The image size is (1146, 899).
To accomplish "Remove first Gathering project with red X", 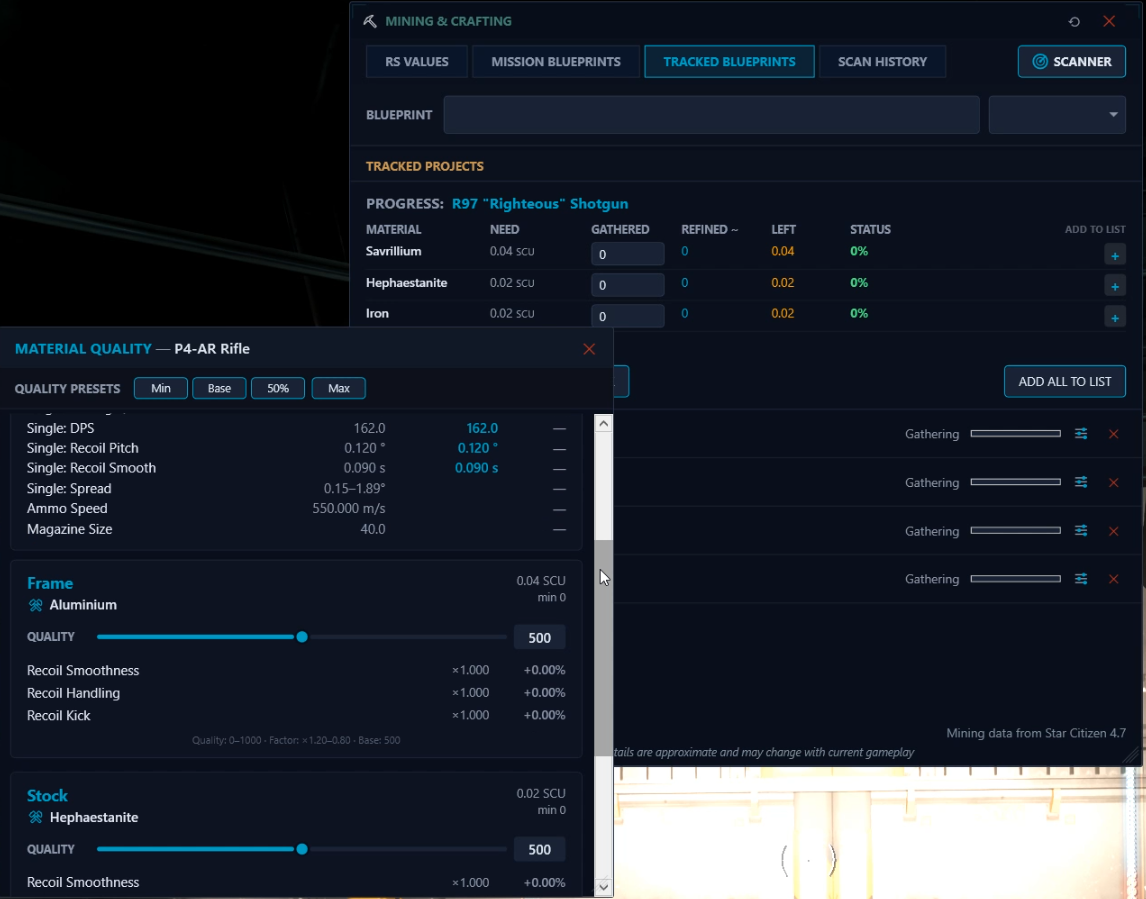I will [1114, 434].
